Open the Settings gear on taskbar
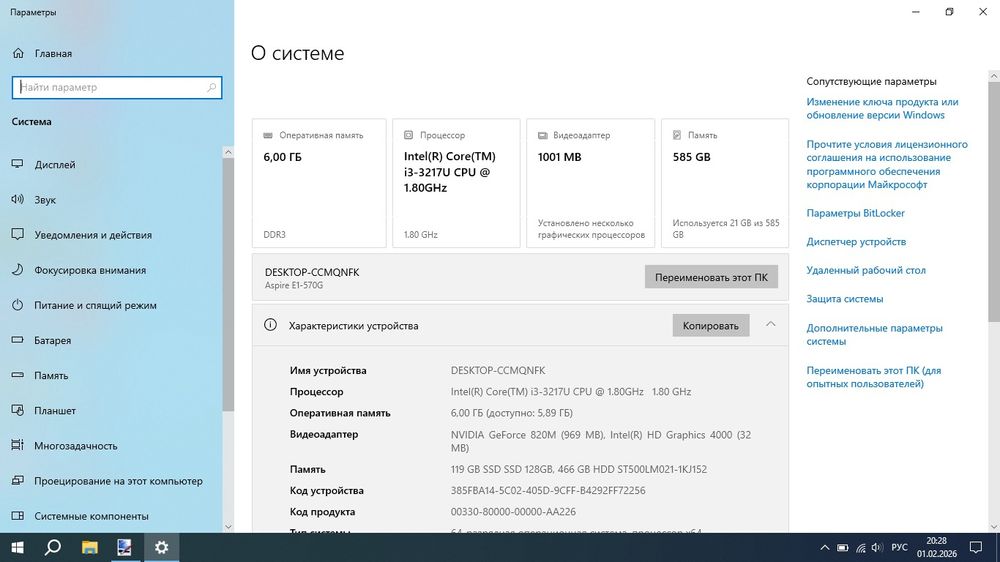Viewport: 1000px width, 562px height. point(161,547)
